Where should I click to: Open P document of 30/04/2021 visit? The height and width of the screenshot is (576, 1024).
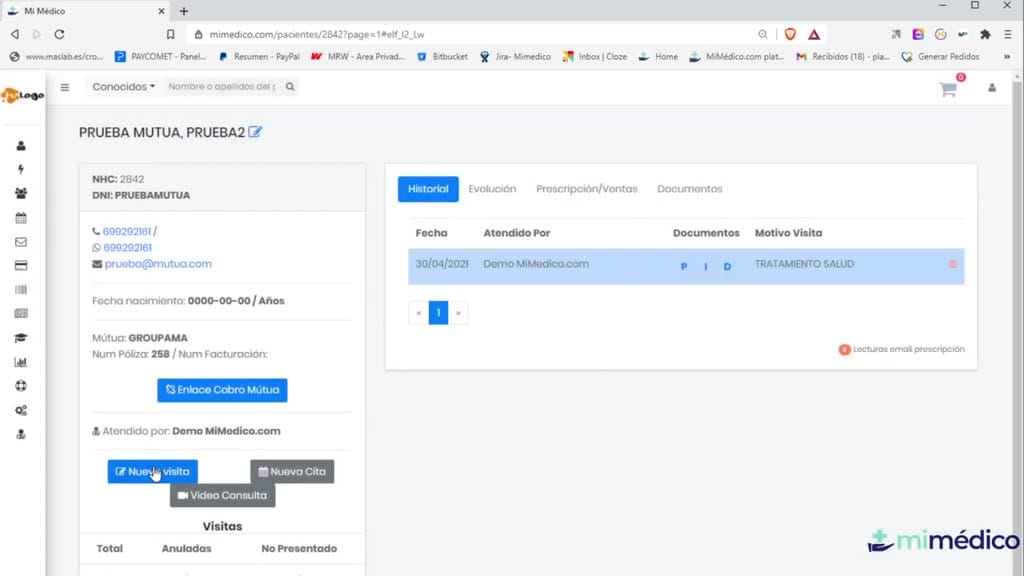tap(684, 266)
